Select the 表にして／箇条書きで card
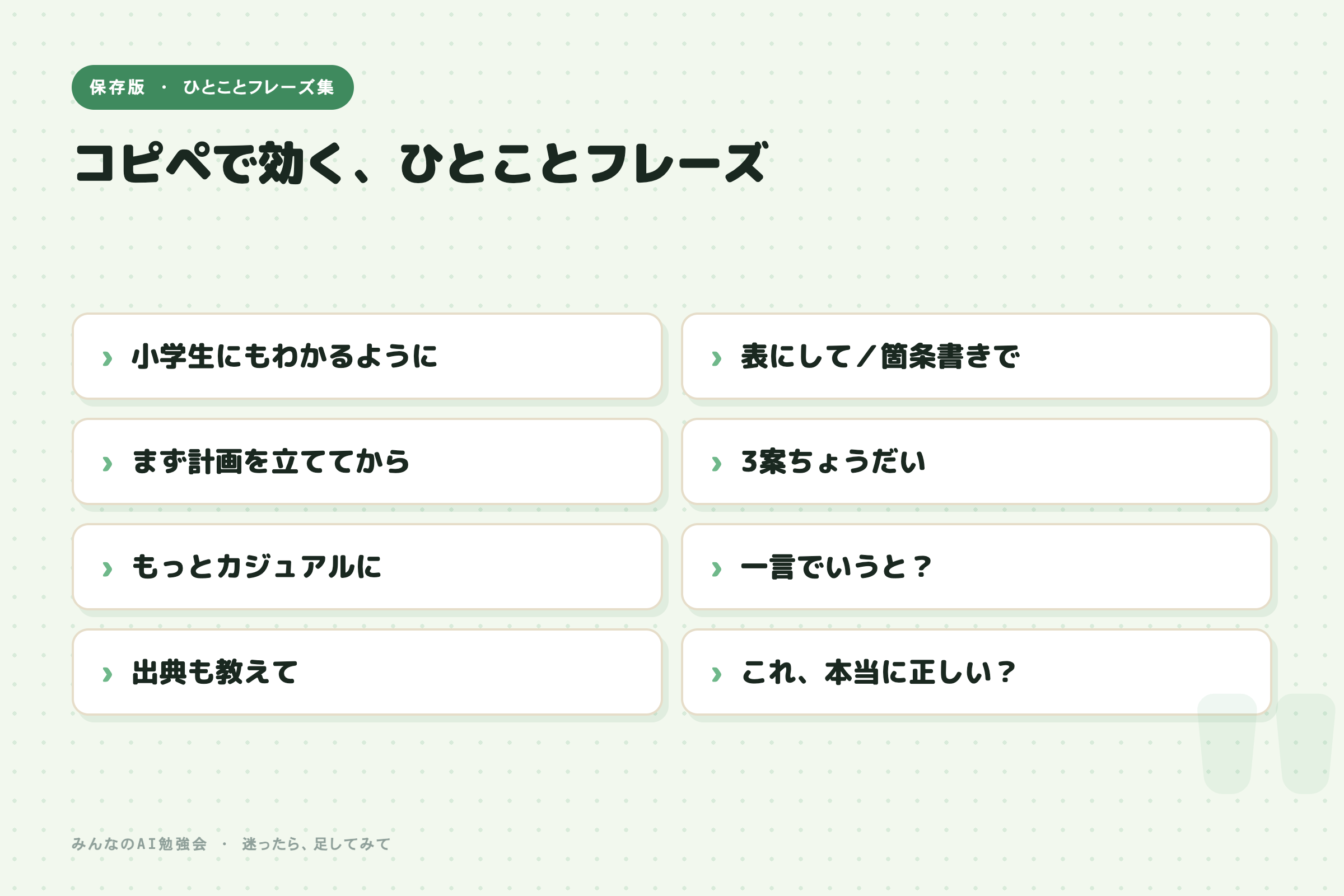1344x896 pixels. pos(977,356)
